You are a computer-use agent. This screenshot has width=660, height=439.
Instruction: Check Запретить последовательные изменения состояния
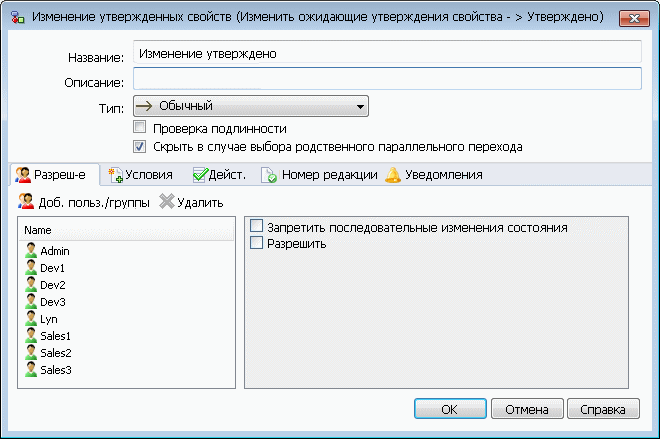pos(256,226)
